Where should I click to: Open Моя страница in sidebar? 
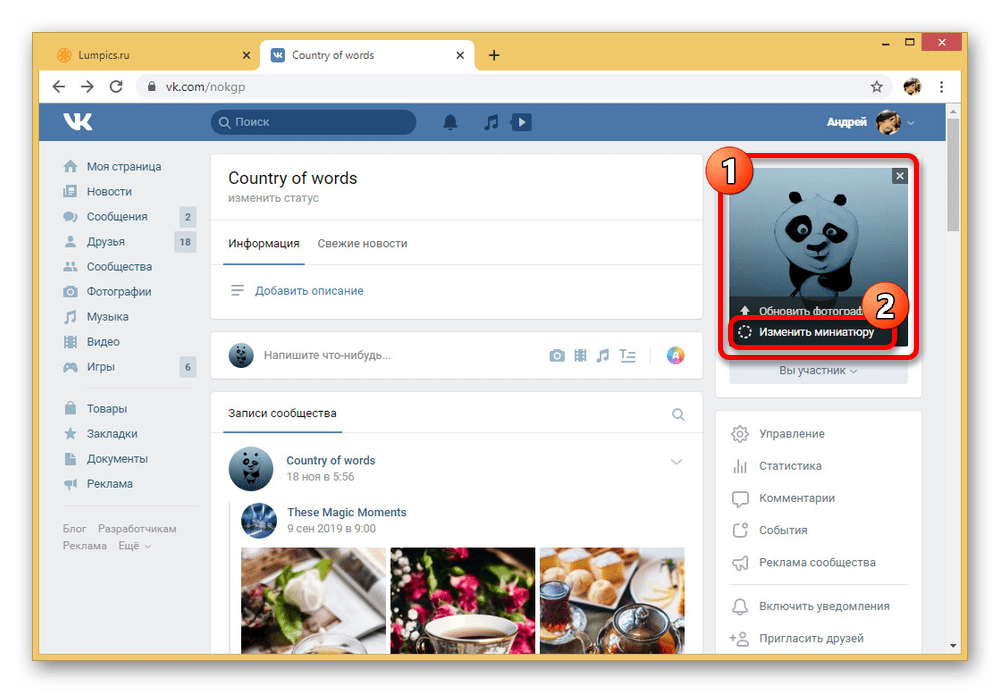[x=124, y=166]
